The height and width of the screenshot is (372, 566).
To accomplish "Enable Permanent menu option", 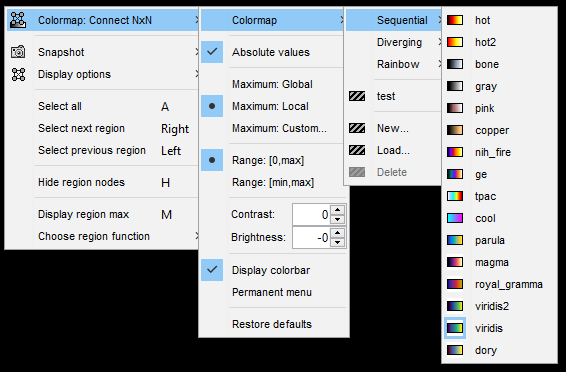I will point(272,292).
